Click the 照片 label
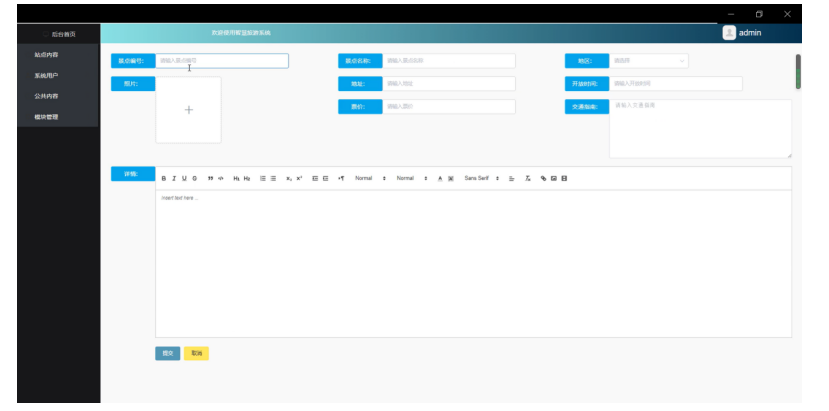This screenshot has height=411, width=829. [133, 84]
